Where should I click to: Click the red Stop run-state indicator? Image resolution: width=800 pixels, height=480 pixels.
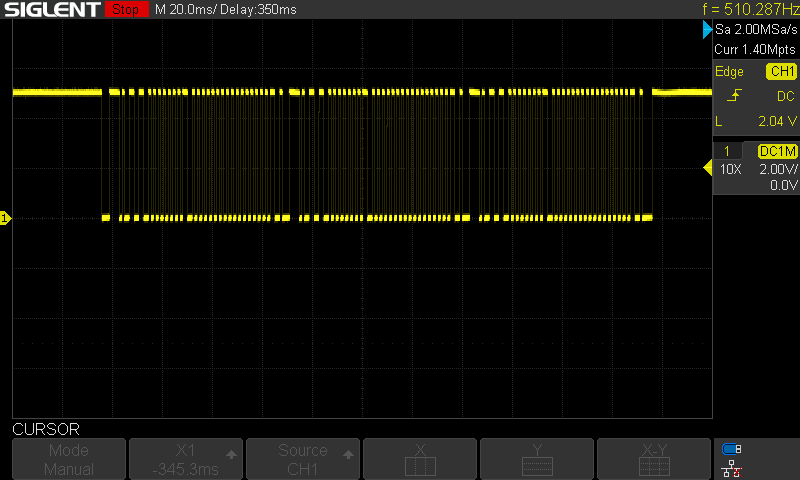pos(126,9)
